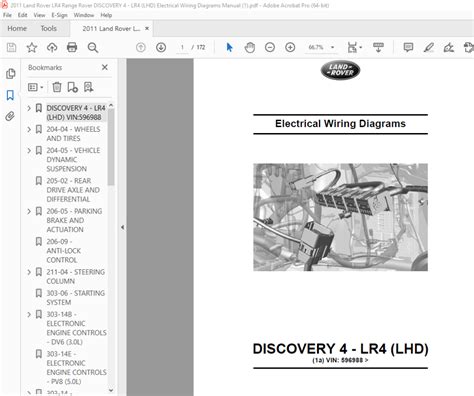Toggle the Bookmarks panel sidebar icon
The height and width of the screenshot is (396, 474).
click(x=10, y=95)
